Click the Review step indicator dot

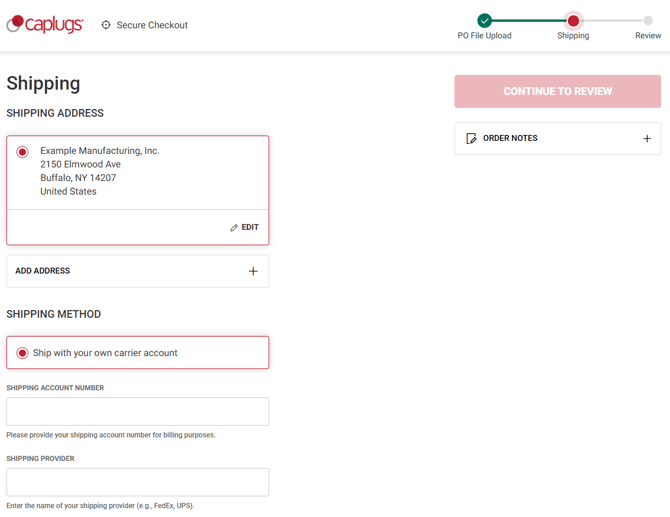648,20
